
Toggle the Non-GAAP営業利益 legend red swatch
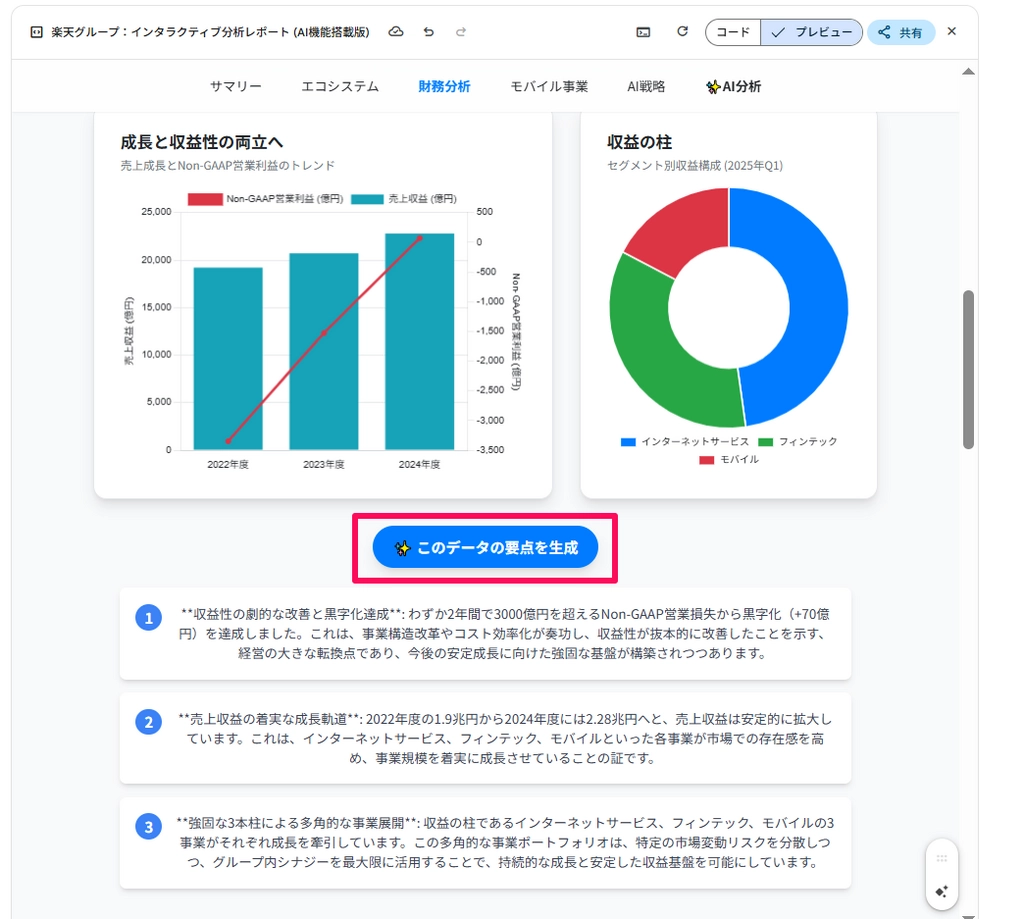pos(205,199)
